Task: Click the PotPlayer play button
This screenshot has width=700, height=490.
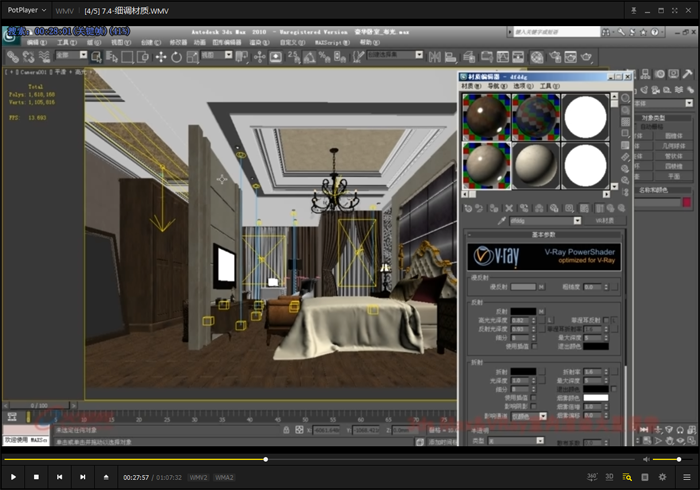Action: [13, 477]
